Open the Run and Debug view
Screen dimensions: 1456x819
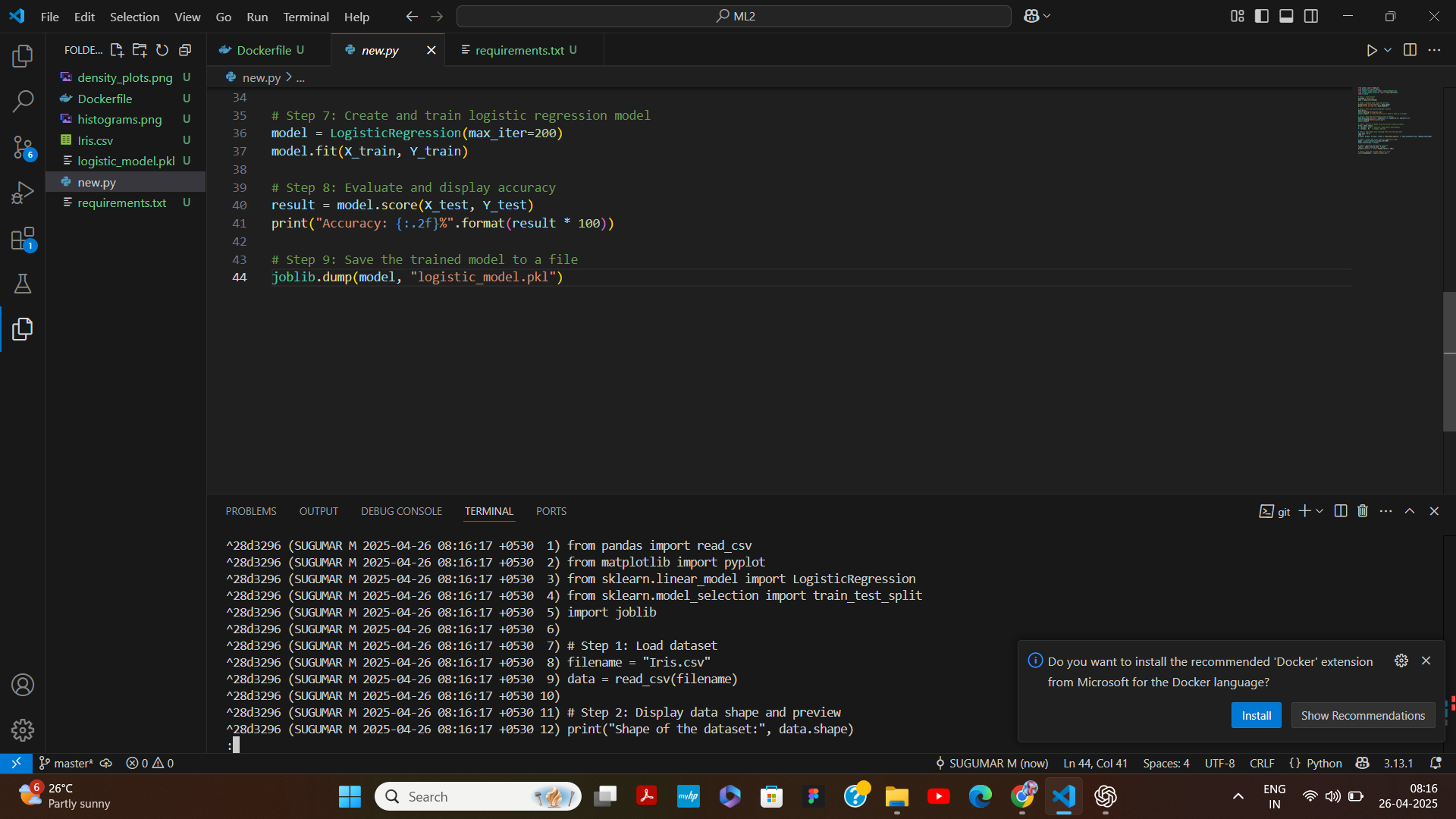23,193
